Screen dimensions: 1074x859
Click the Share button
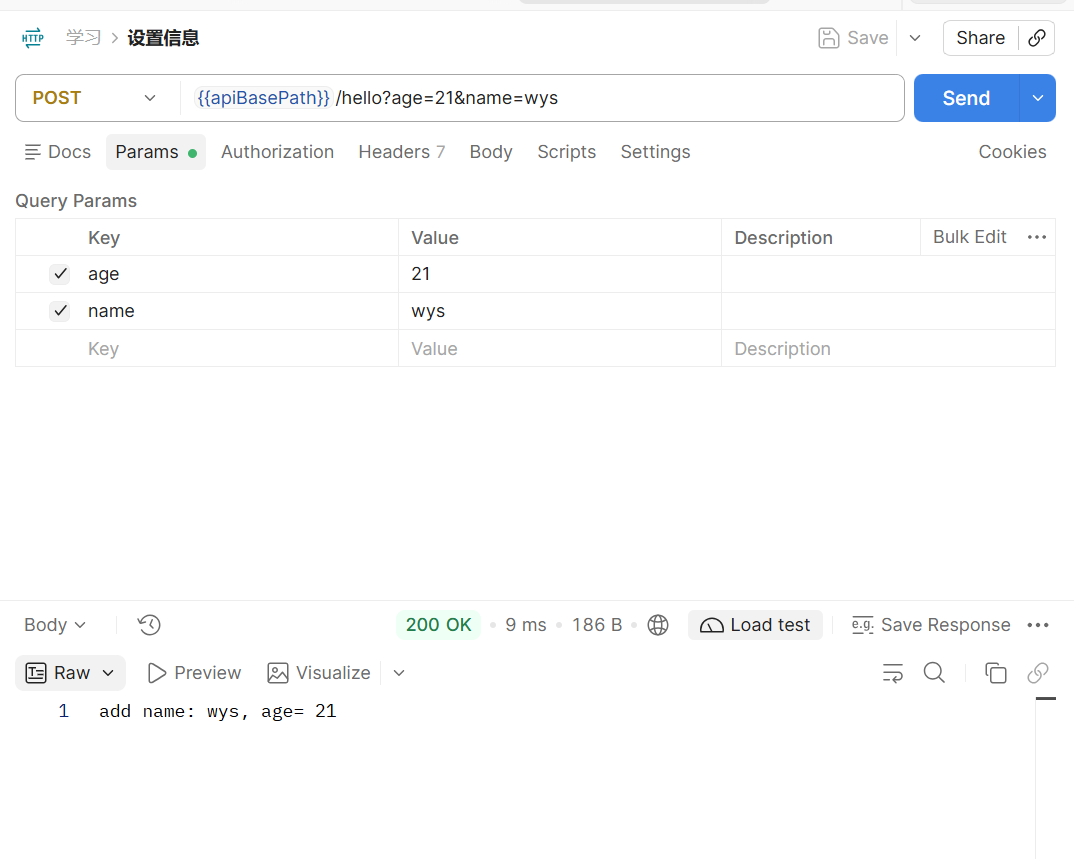(x=981, y=38)
